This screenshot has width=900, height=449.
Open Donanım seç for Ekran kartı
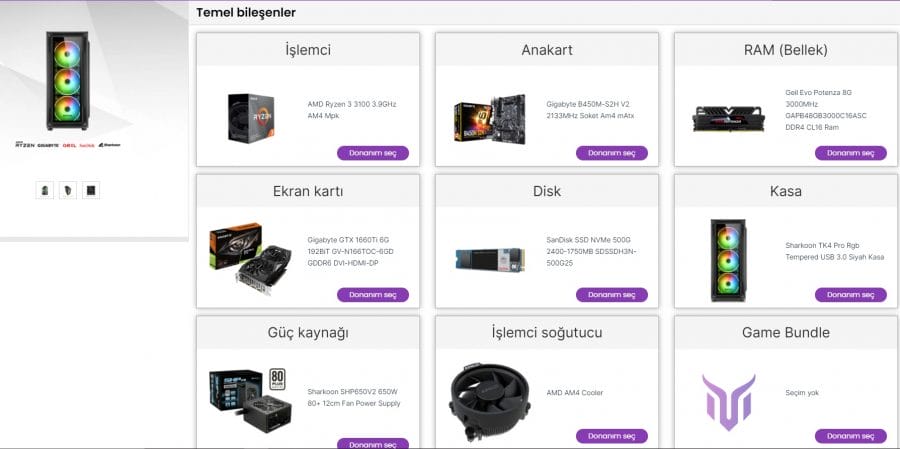point(373,295)
